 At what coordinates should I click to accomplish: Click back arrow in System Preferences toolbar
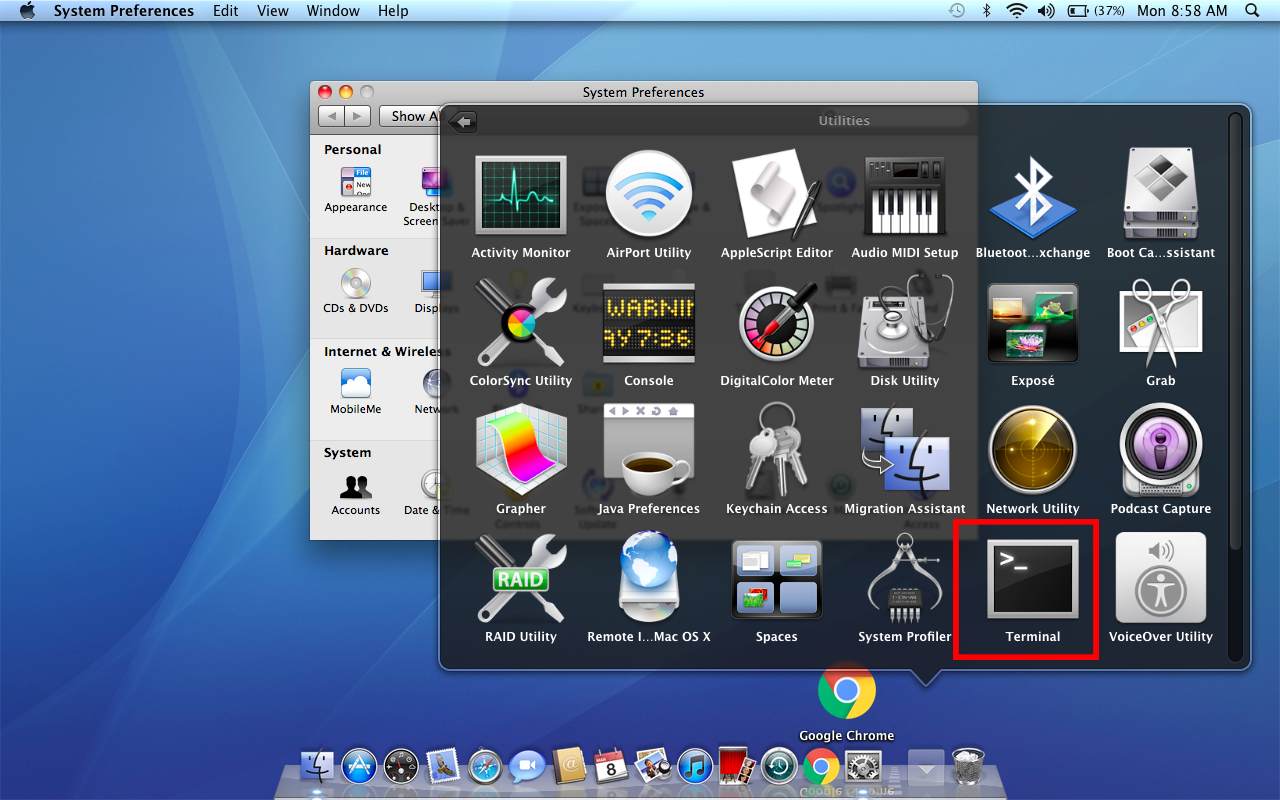coord(332,116)
